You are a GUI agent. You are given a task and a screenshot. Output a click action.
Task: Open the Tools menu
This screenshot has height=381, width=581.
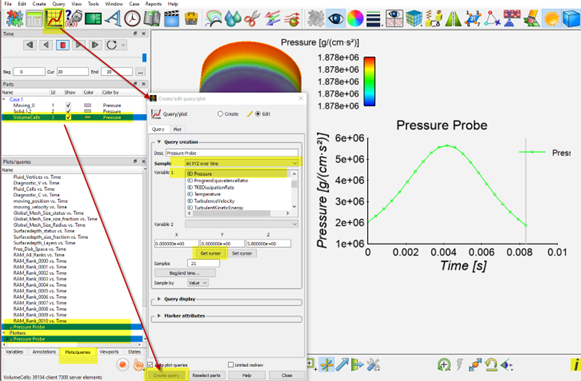point(93,4)
